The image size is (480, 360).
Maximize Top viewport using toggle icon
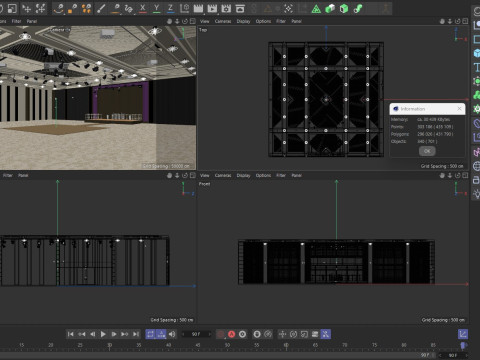466,21
